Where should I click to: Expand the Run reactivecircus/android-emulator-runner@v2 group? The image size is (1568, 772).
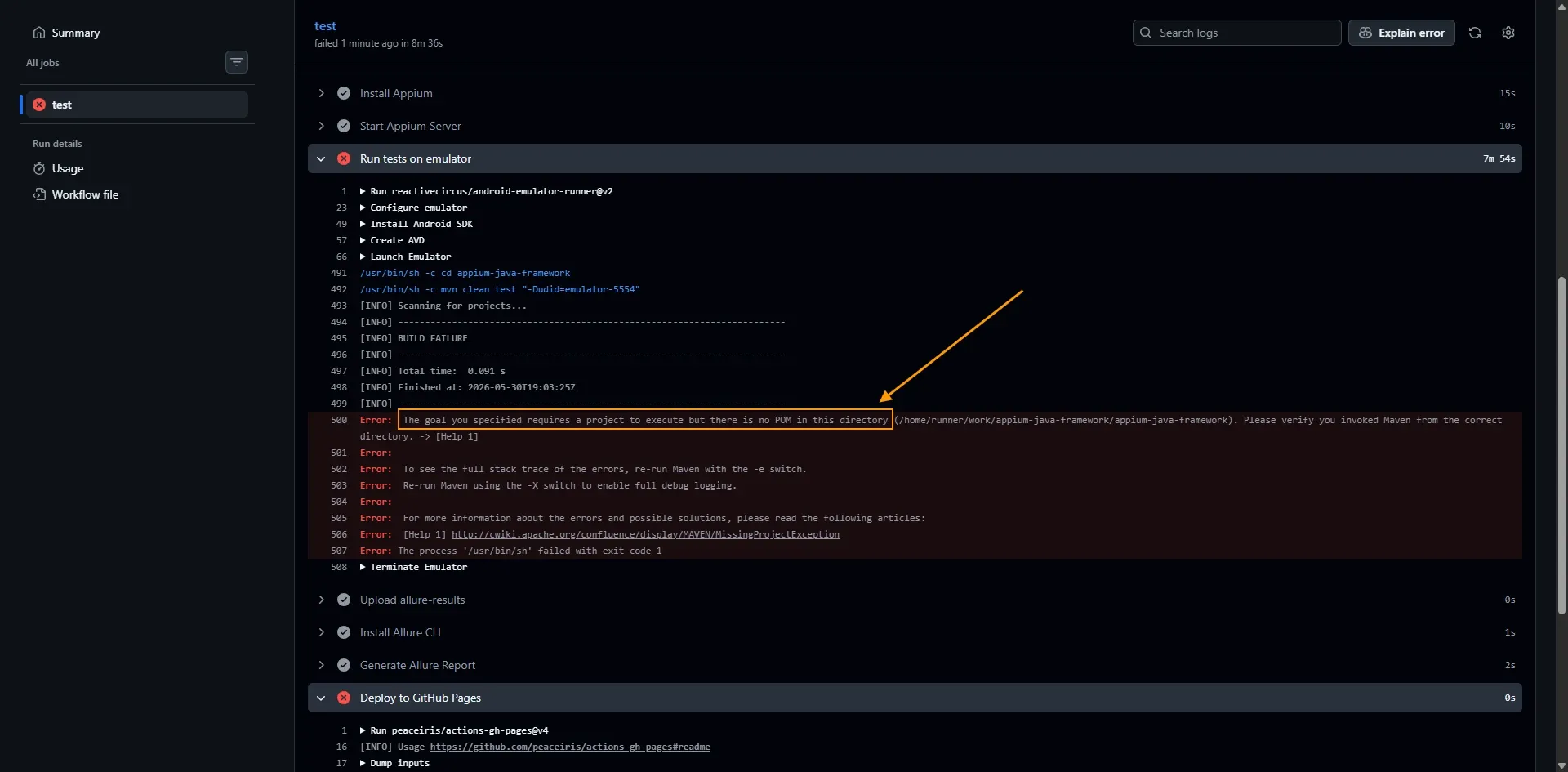click(487, 191)
